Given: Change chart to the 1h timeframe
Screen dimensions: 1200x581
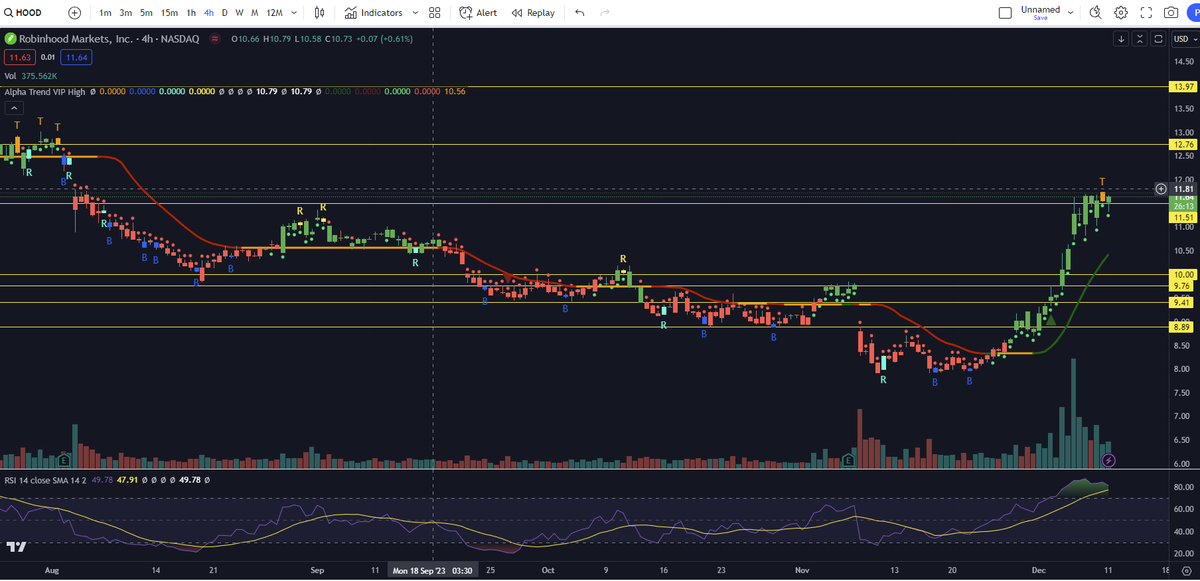Looking at the screenshot, I should pos(191,13).
